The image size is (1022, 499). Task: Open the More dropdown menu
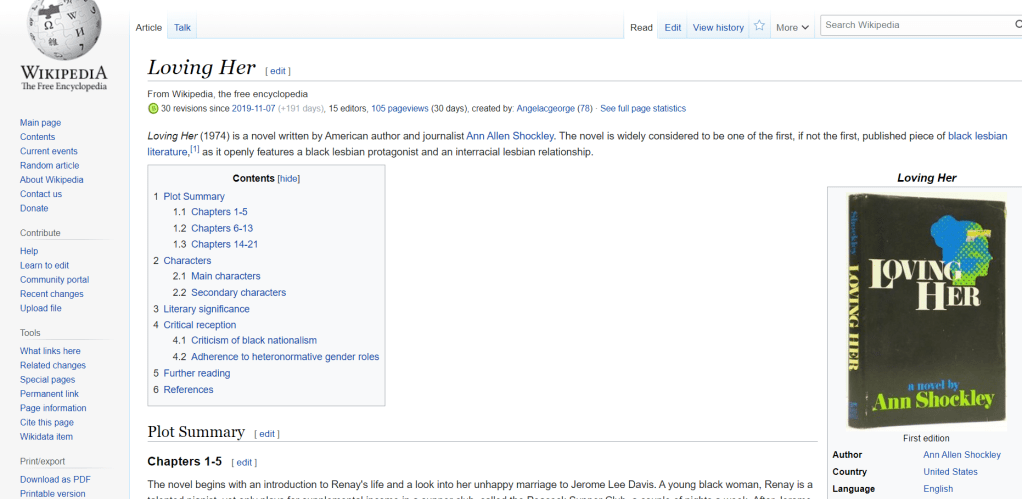[792, 27]
